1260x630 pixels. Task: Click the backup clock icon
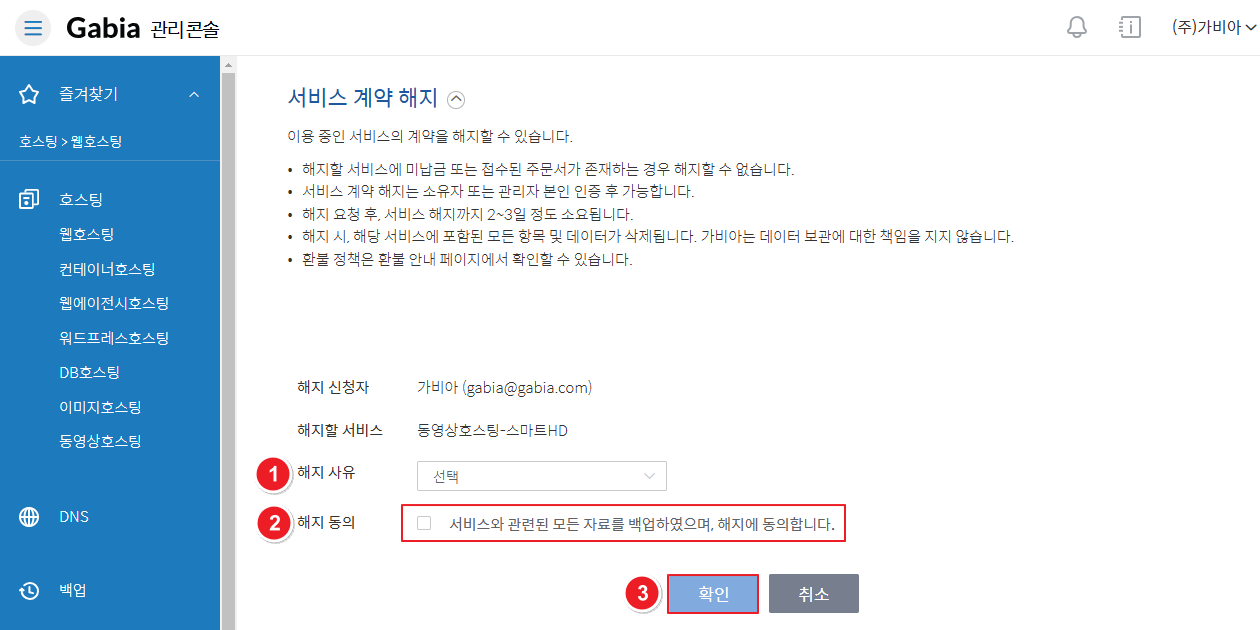click(x=29, y=590)
